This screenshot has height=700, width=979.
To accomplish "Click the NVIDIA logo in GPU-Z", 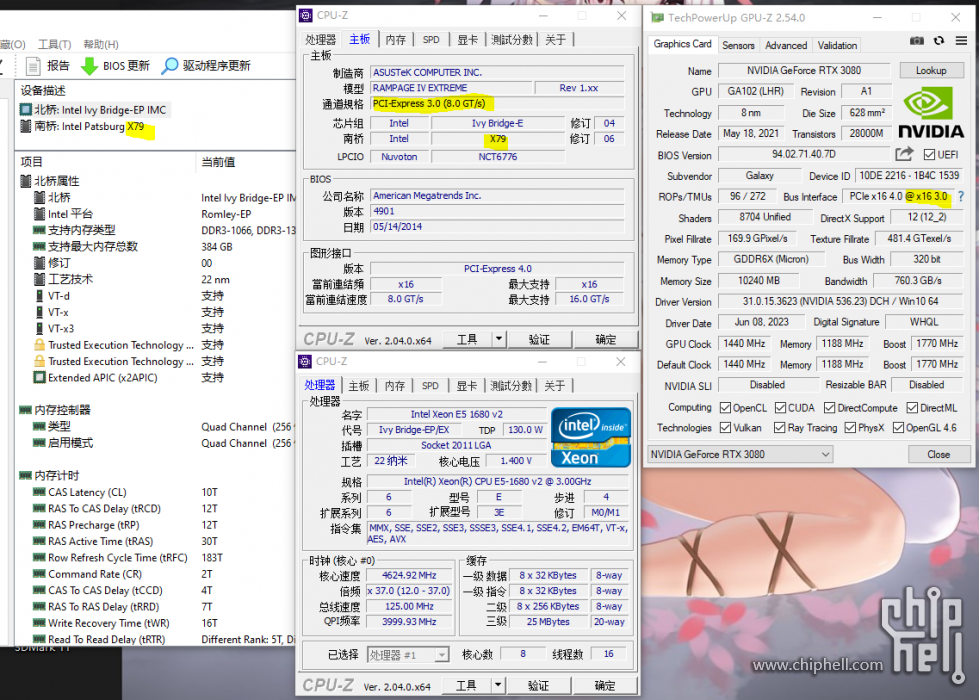I will click(x=931, y=113).
